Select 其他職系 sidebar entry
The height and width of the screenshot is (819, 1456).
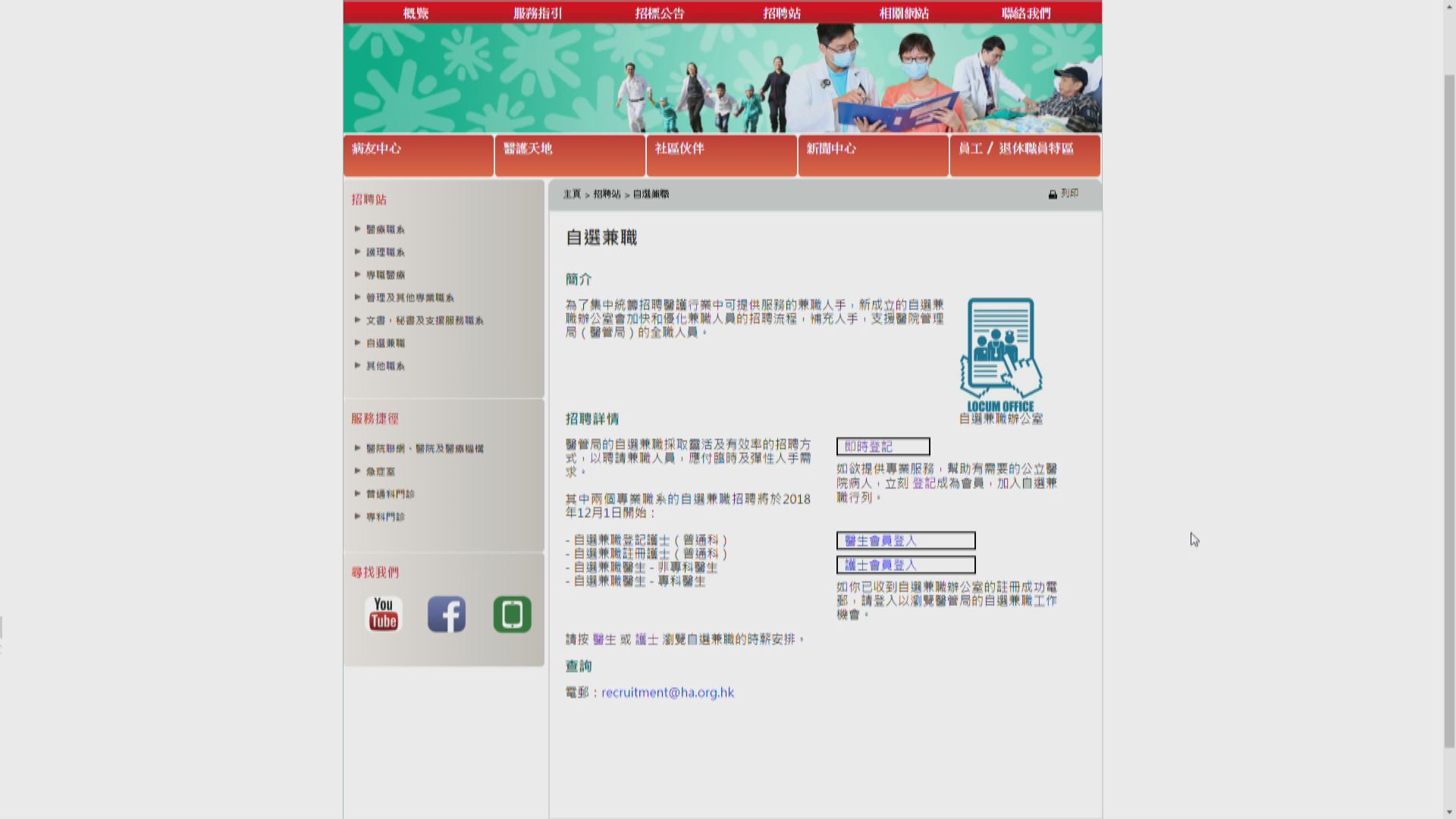coord(385,366)
